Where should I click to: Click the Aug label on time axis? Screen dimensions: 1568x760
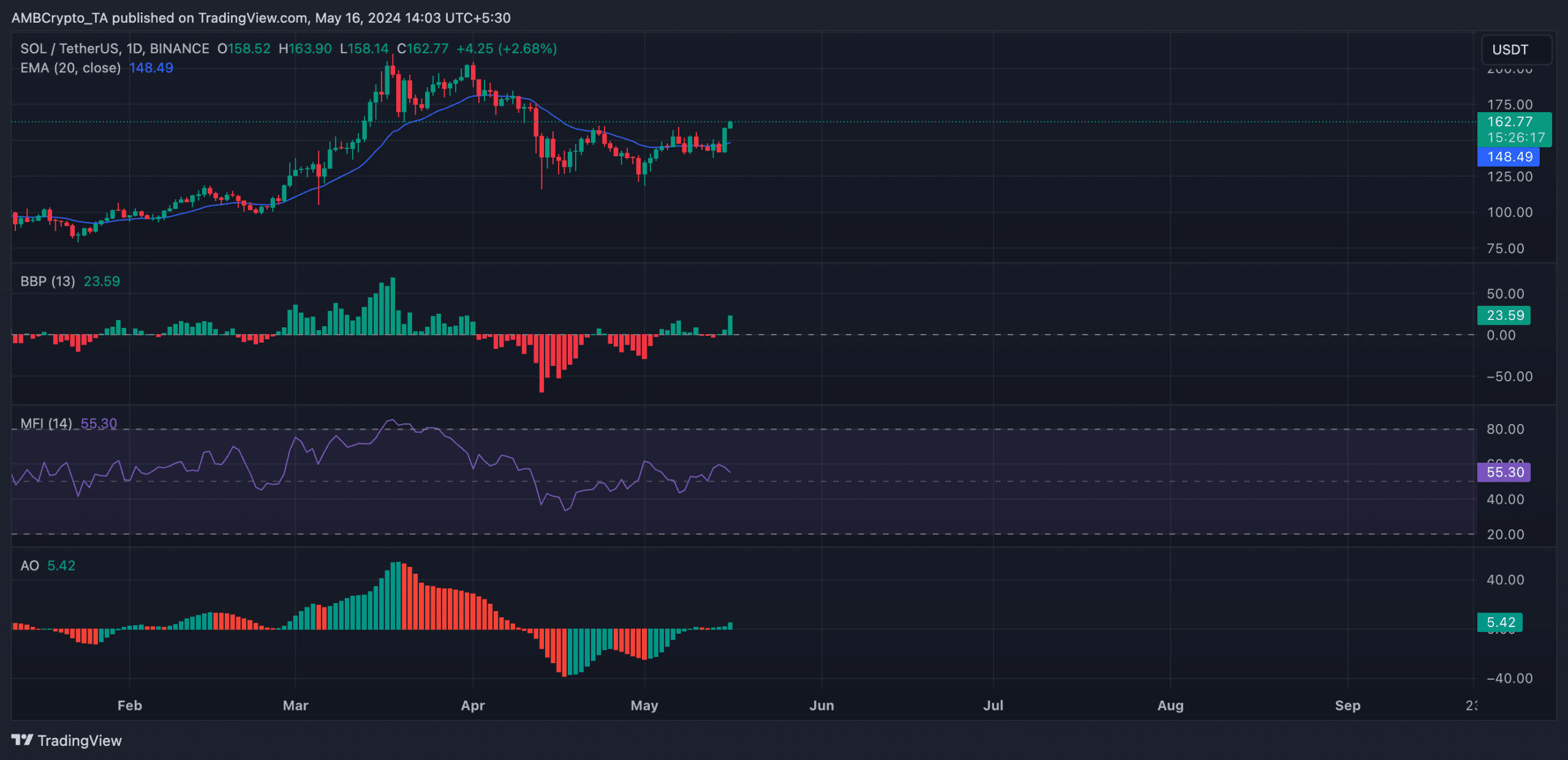1170,705
